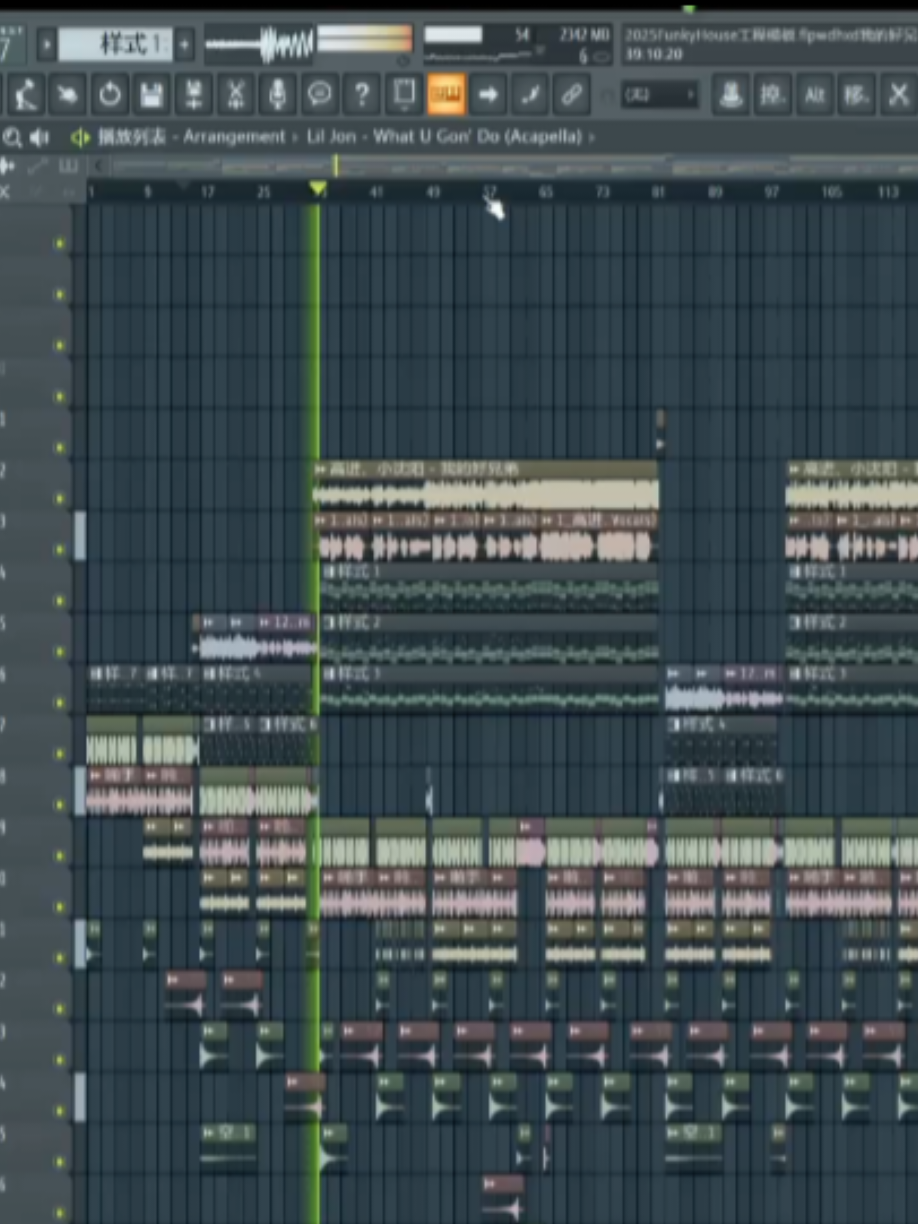918x1224 pixels.
Task: Toggle the orange highlighted keyboard icon
Action: (x=446, y=95)
